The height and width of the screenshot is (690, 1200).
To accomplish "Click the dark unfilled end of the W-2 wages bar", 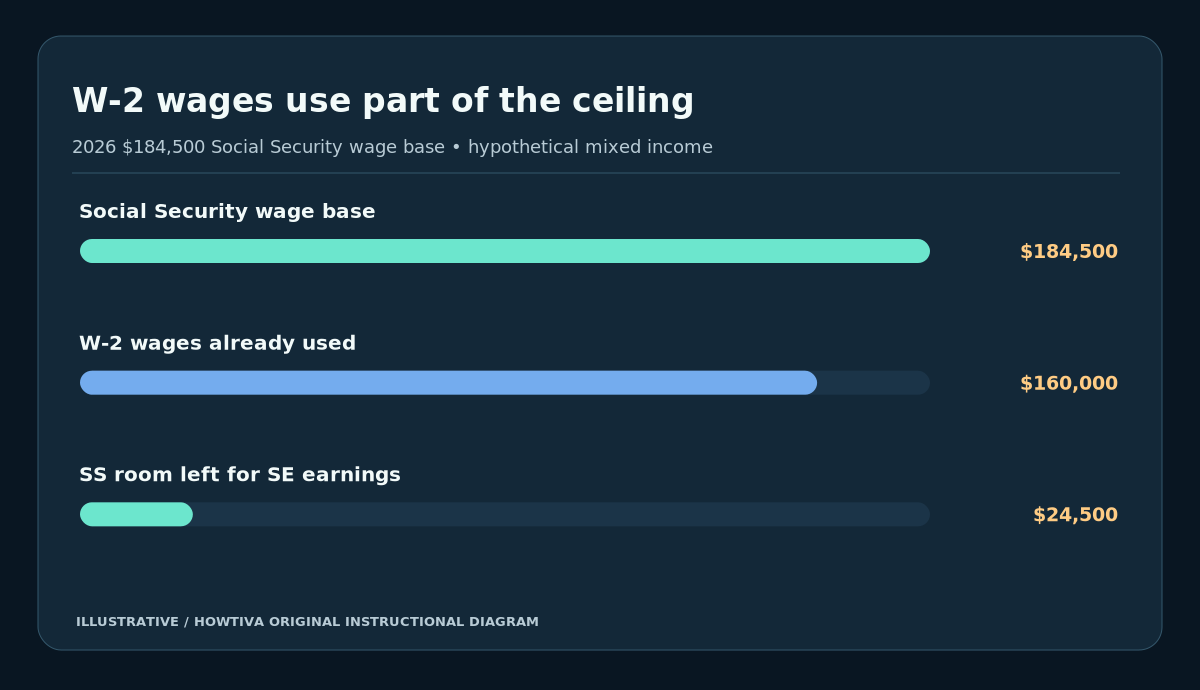I will tap(874, 383).
